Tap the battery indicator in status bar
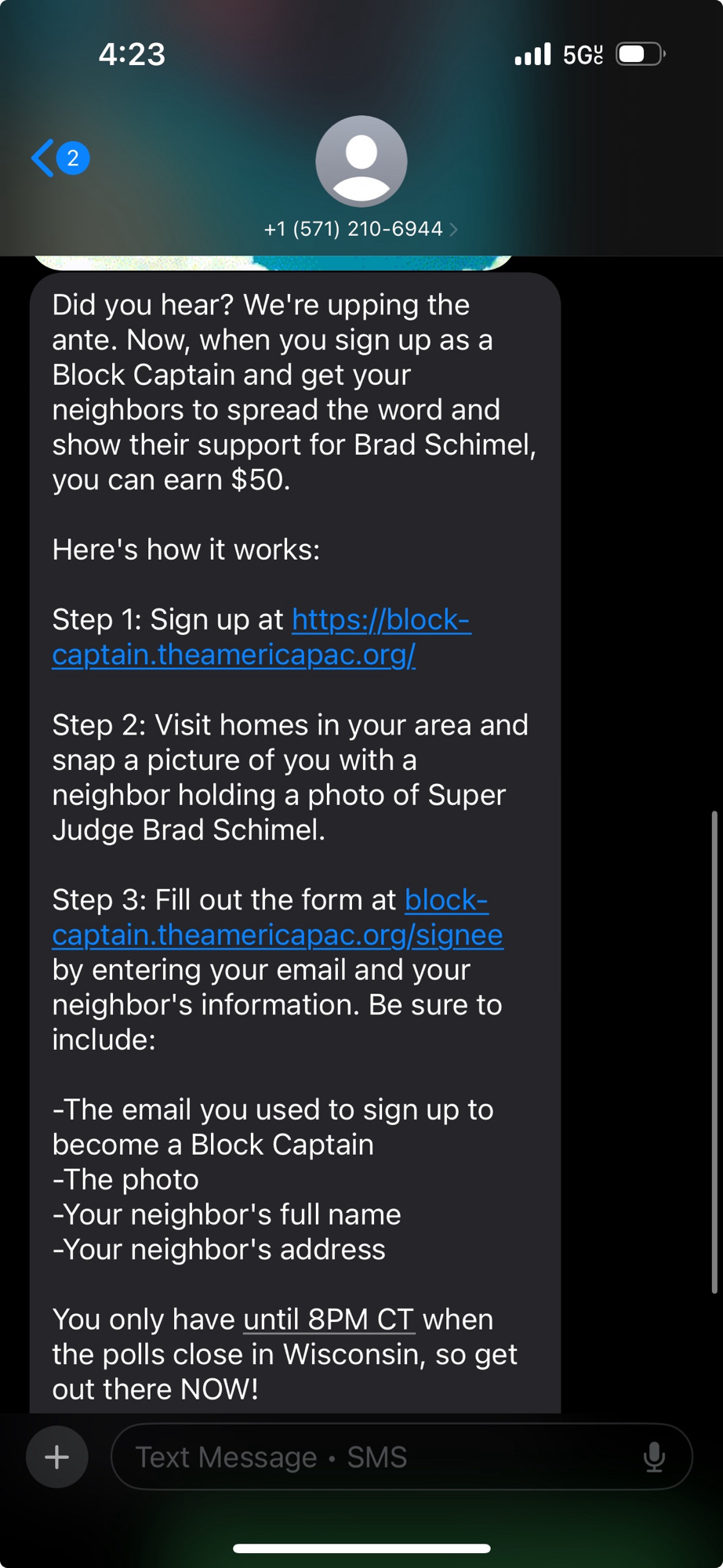The height and width of the screenshot is (1568, 723). (640, 54)
